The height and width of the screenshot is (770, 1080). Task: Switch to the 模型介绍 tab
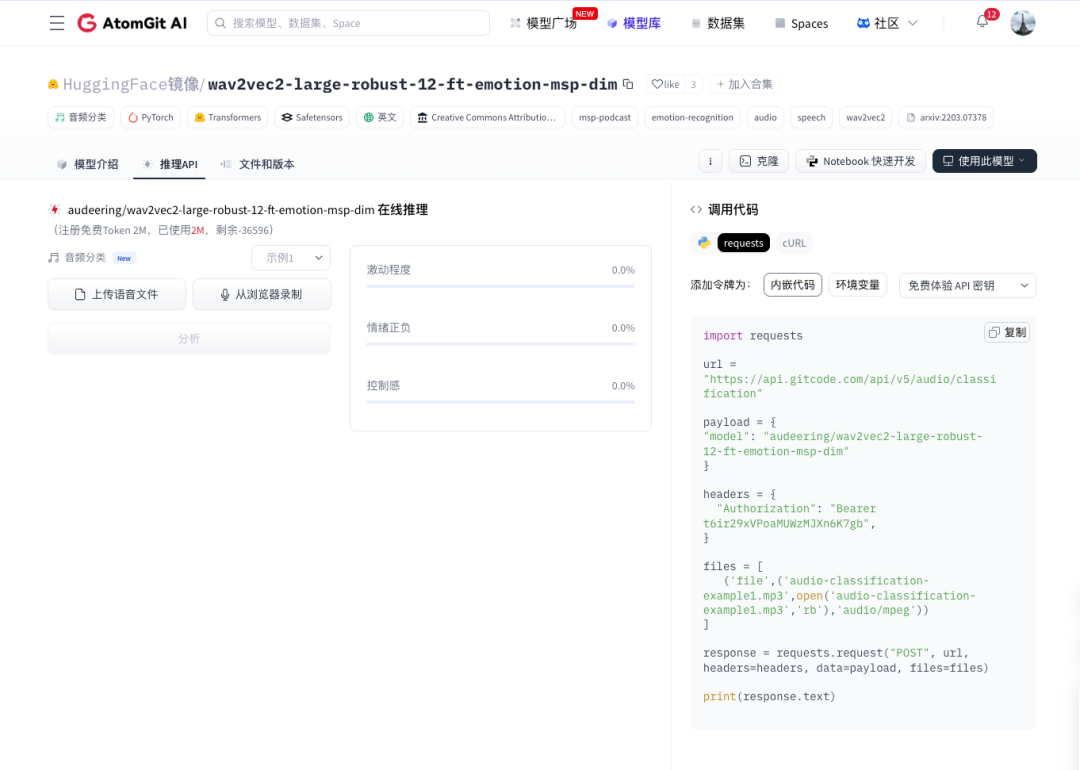(x=87, y=164)
